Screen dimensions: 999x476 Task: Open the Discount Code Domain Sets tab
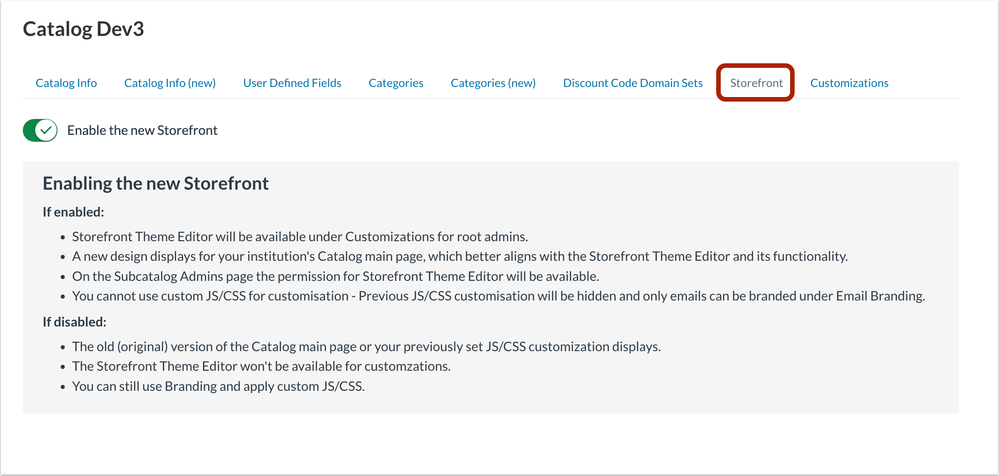pyautogui.click(x=633, y=83)
